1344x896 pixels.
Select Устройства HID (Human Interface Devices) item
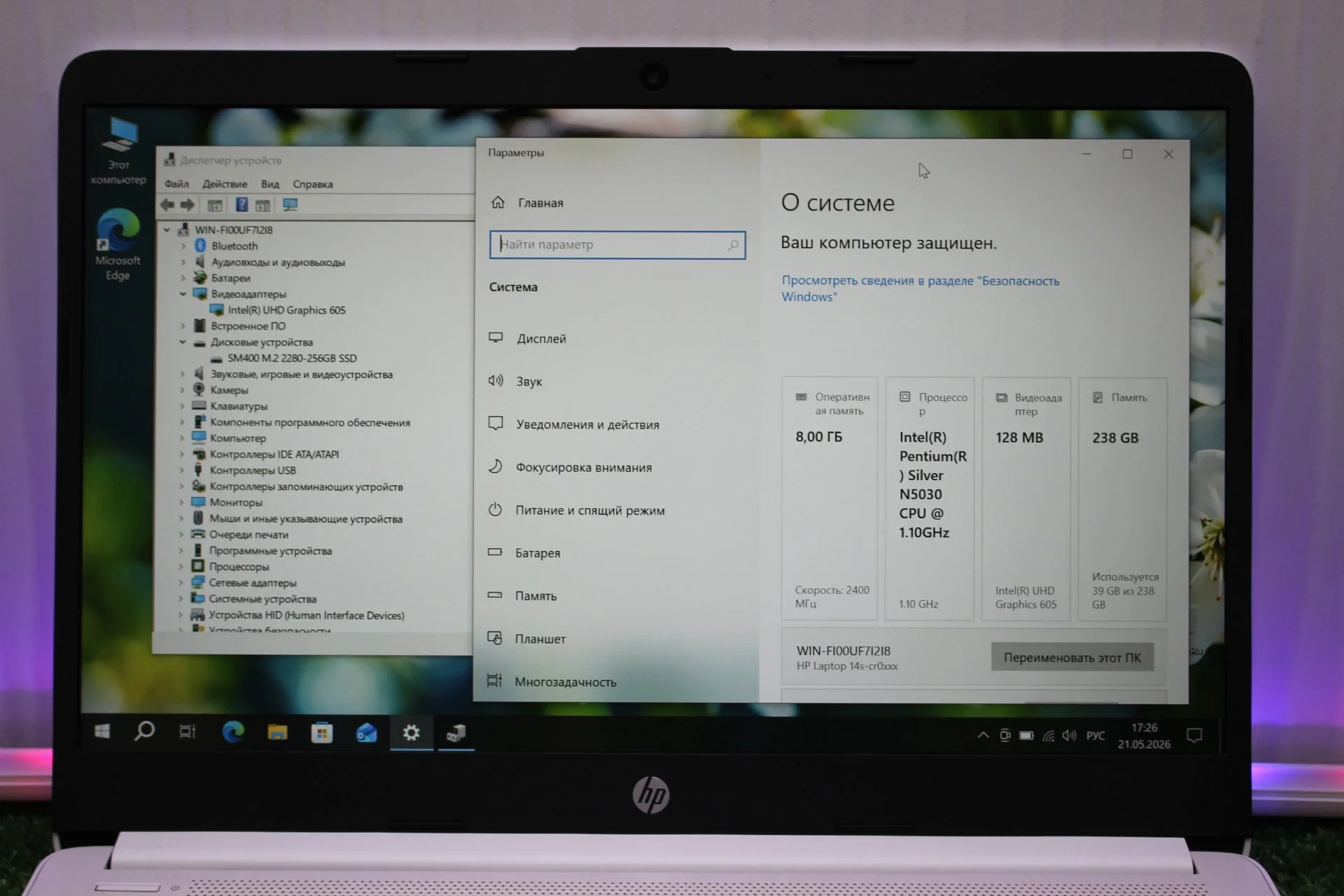click(306, 615)
